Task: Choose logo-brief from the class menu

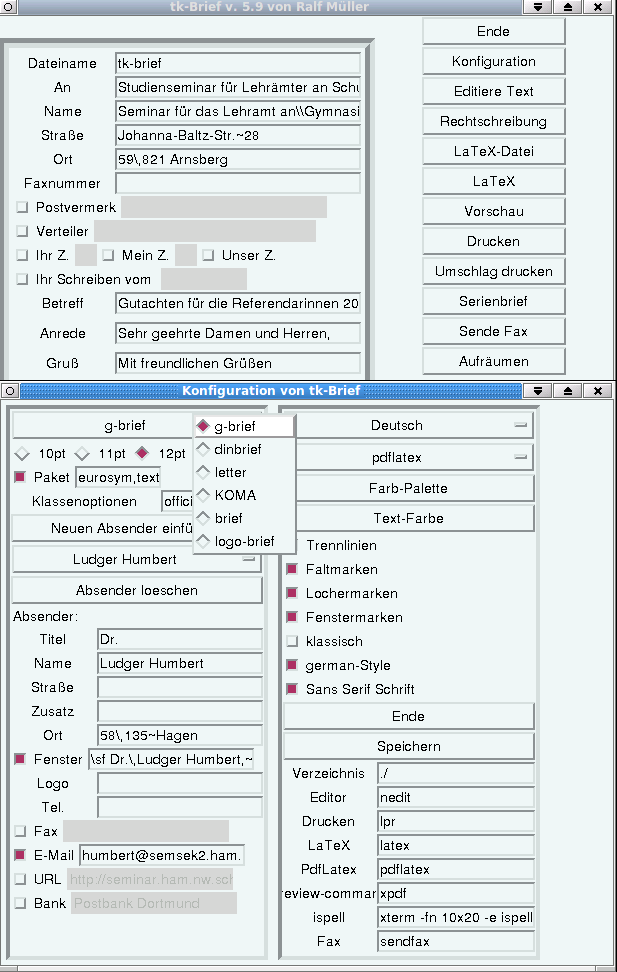Action: (x=244, y=541)
